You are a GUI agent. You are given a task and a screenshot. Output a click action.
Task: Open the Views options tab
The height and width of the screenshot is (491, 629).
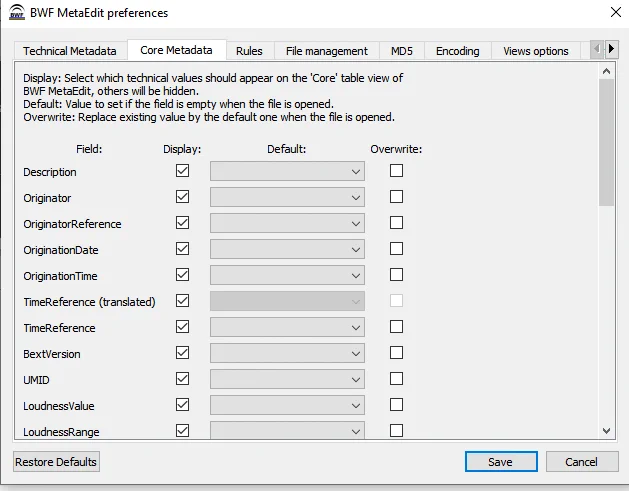pyautogui.click(x=536, y=51)
